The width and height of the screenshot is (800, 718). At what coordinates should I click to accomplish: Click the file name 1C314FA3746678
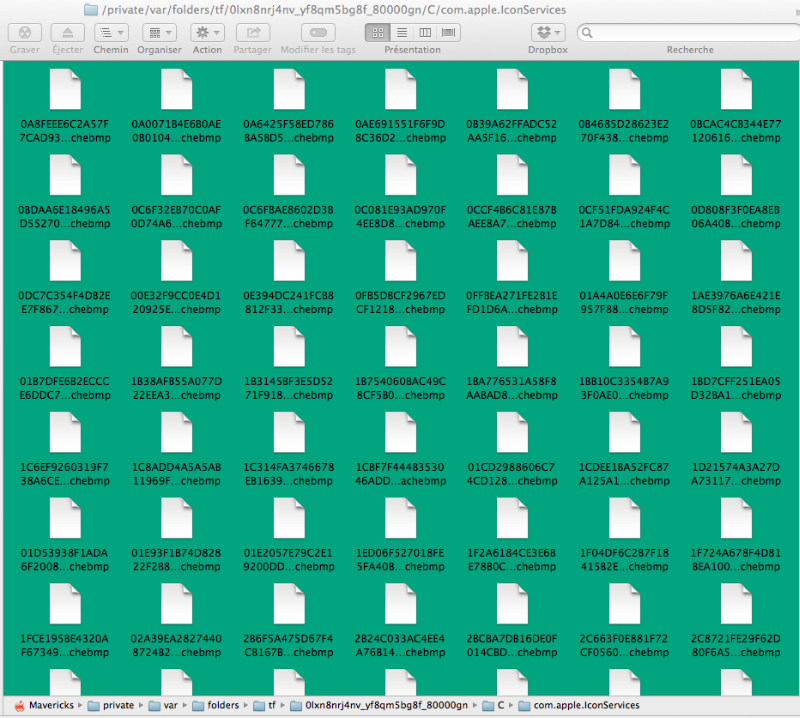[289, 474]
